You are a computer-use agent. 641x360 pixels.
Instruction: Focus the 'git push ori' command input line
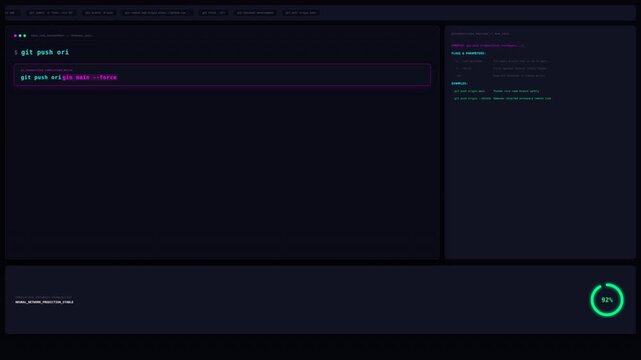[45, 52]
